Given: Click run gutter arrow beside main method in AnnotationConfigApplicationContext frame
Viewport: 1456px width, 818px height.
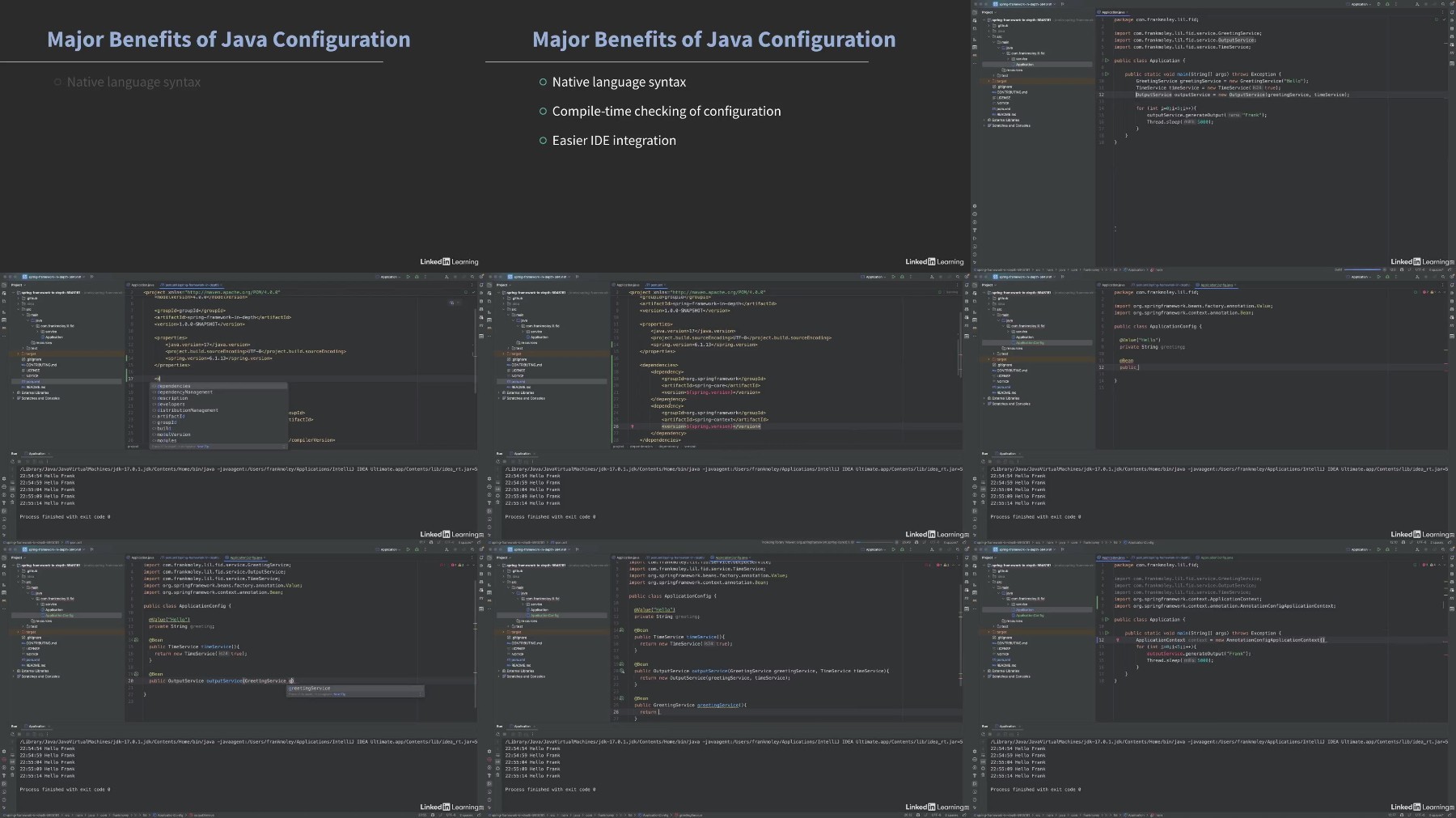Looking at the screenshot, I should tap(1107, 634).
